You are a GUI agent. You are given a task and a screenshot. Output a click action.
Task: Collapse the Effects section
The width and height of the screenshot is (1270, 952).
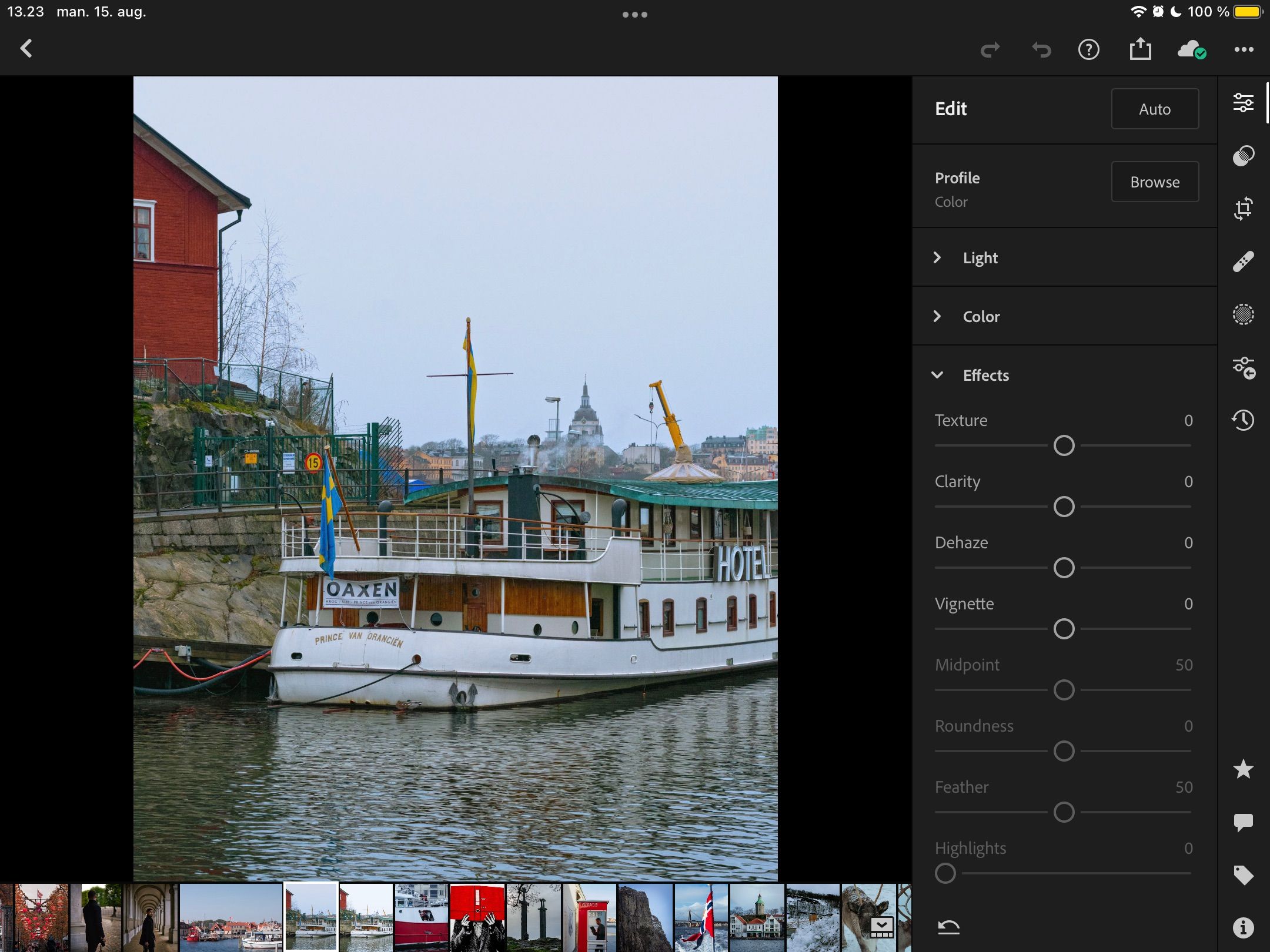pyautogui.click(x=1064, y=375)
